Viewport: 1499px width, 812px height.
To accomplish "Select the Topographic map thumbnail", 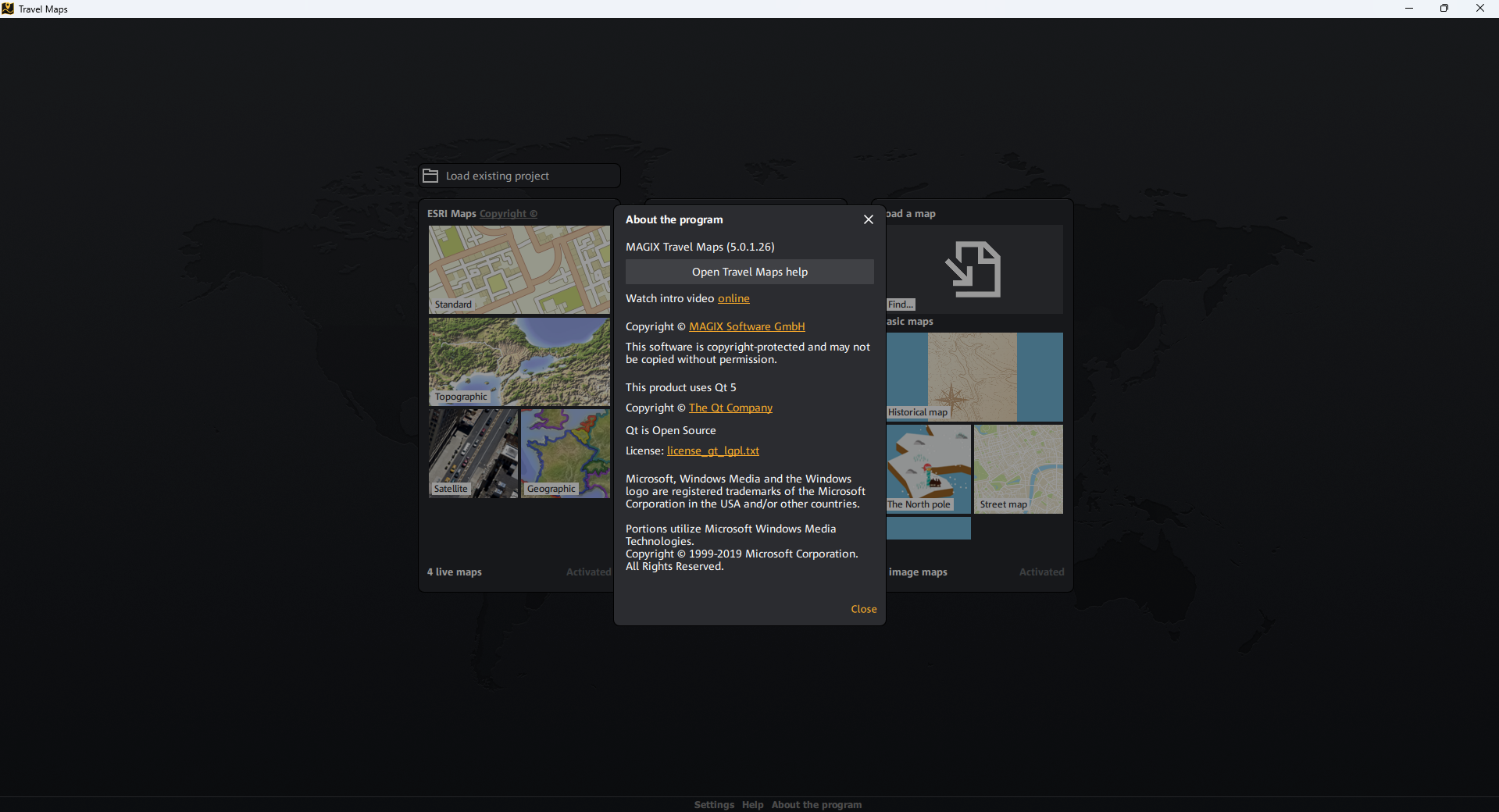I will coord(519,361).
